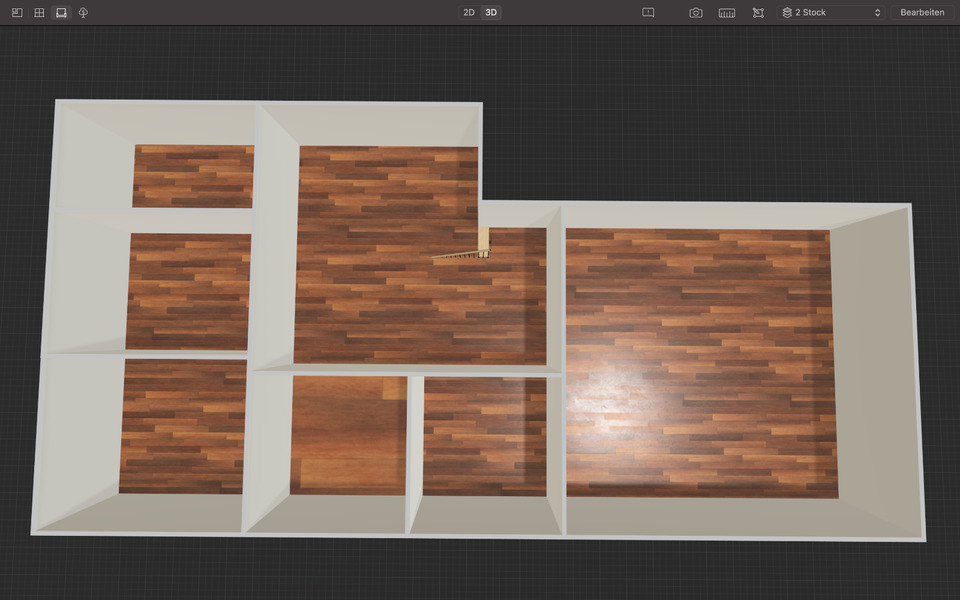Open the 2 Stock floor dropdown

832,13
